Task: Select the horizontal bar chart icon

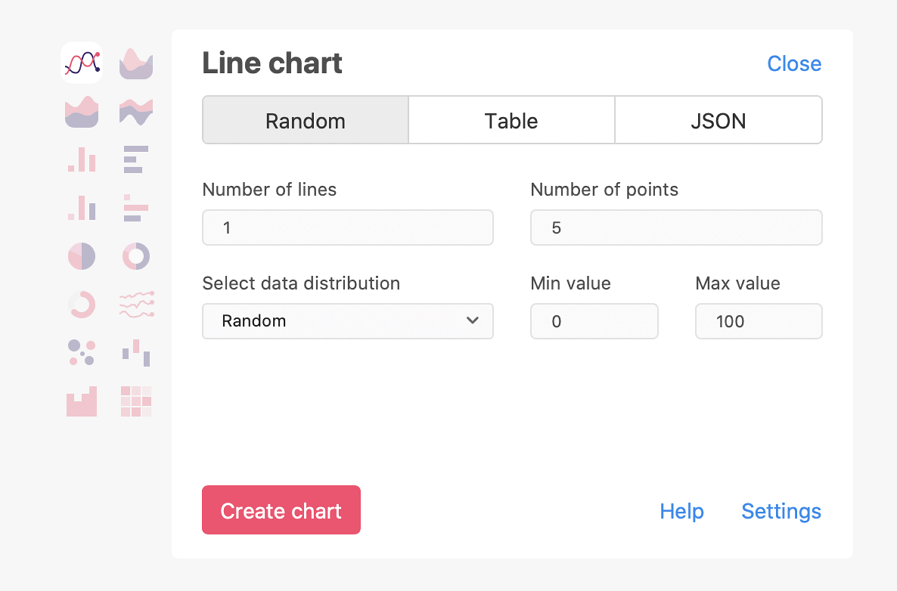Action: click(136, 159)
